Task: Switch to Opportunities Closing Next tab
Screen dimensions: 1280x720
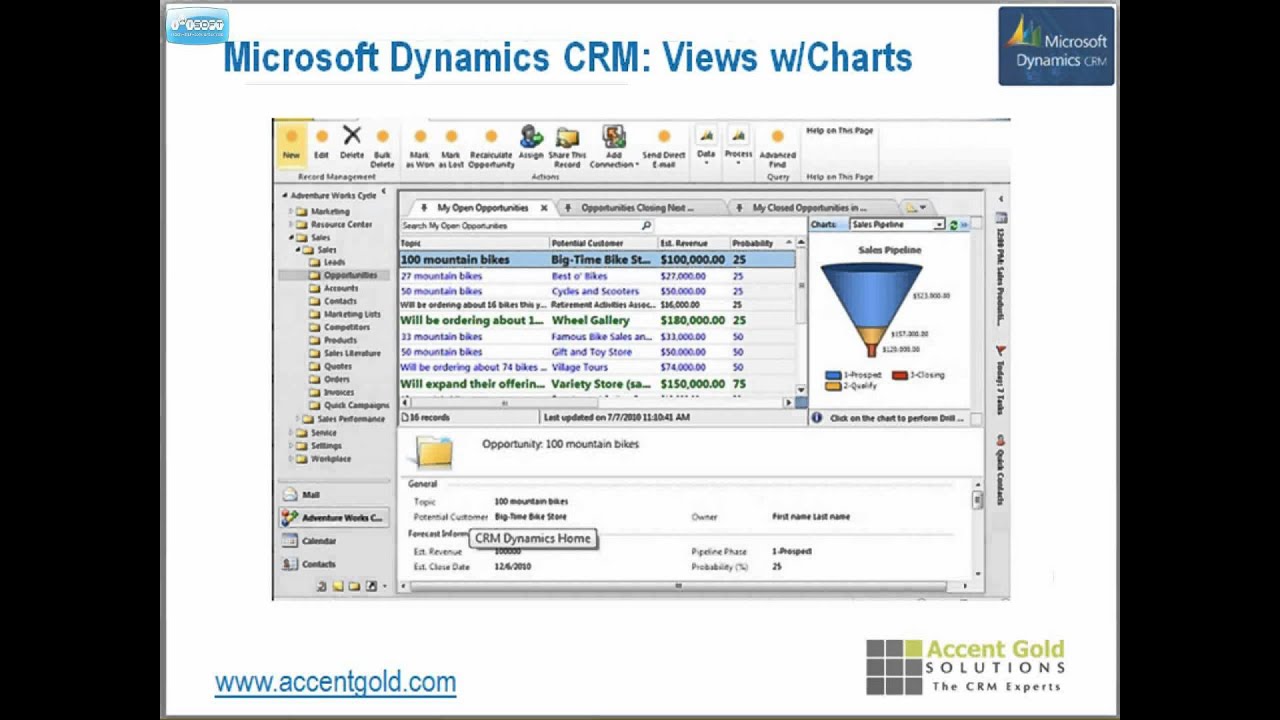Action: point(637,208)
